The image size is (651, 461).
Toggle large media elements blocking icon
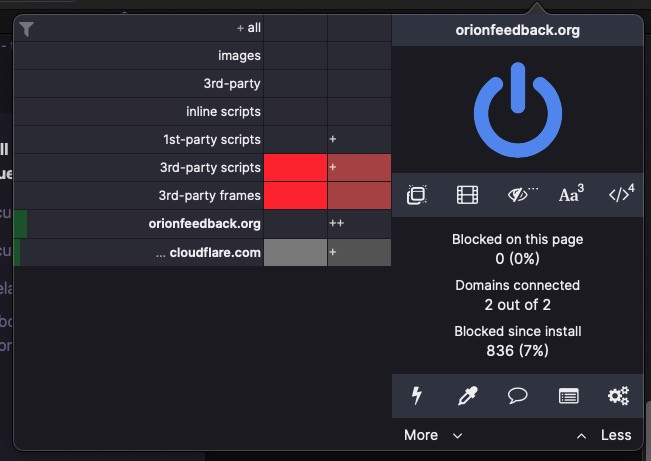467,195
